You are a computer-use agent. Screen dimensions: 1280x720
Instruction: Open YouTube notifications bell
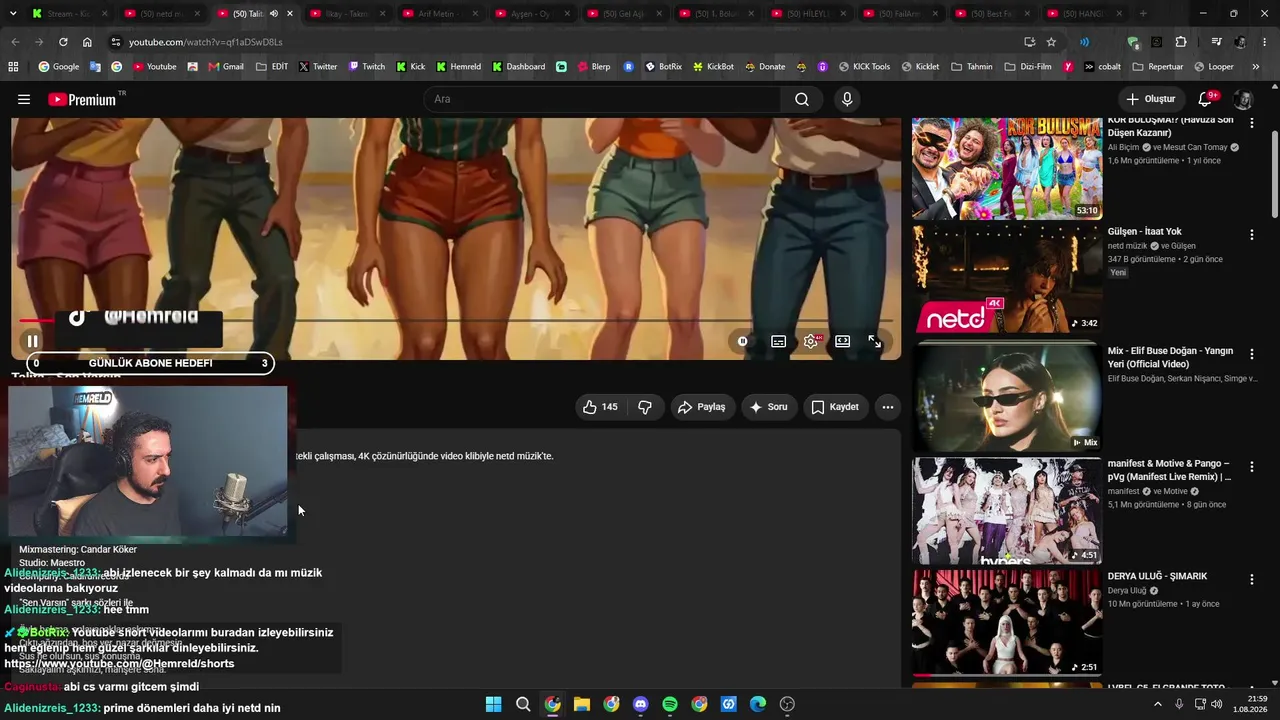coord(1205,99)
